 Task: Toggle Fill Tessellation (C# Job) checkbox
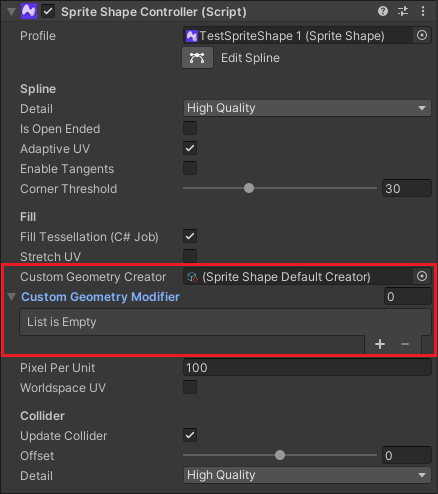coord(190,236)
